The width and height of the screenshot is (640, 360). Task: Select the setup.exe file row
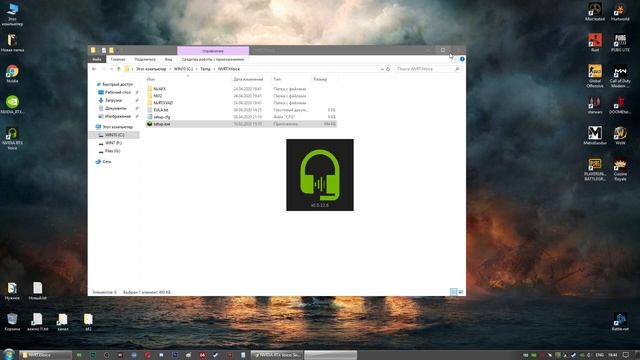click(241, 124)
